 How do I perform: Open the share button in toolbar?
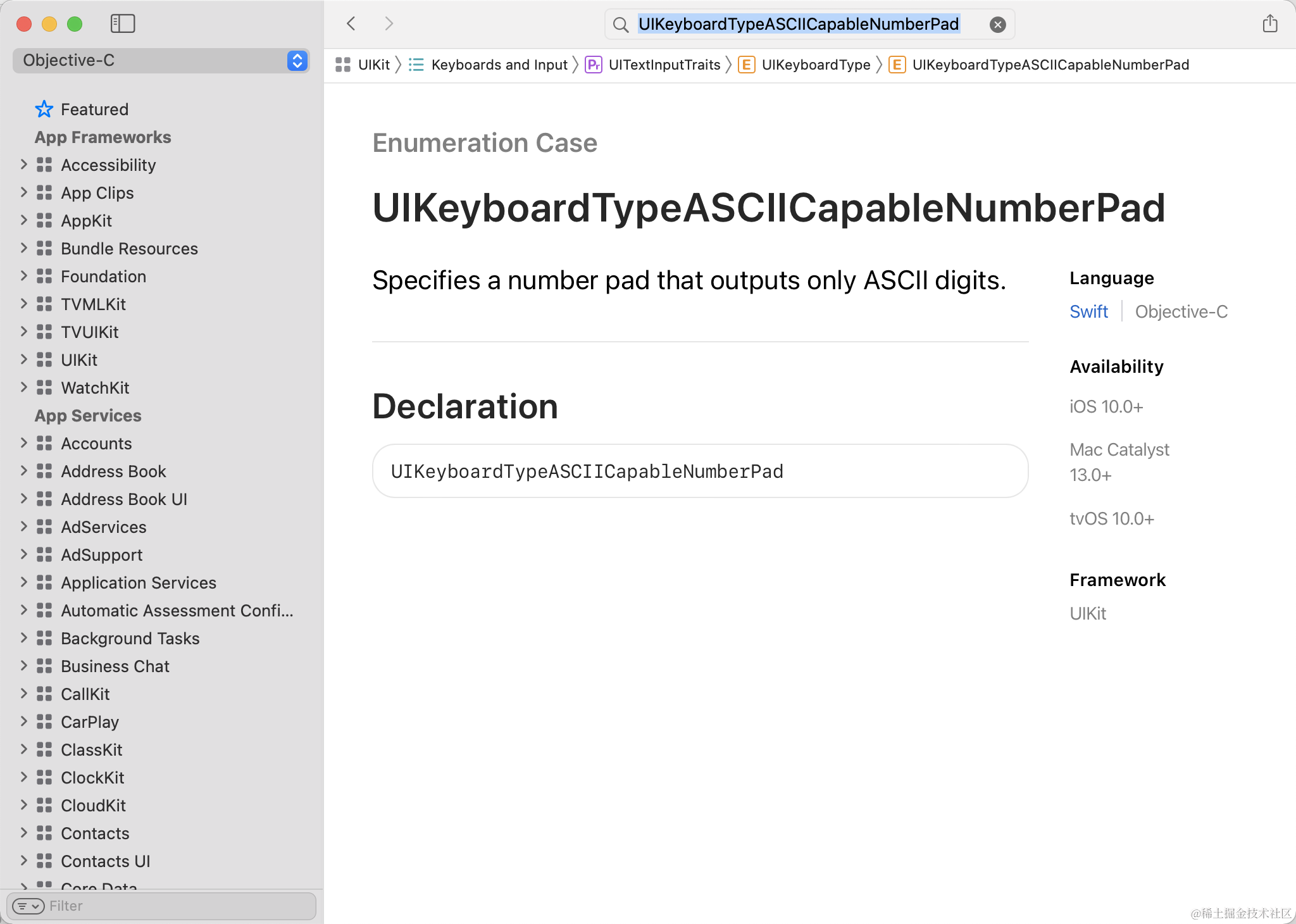pyautogui.click(x=1269, y=24)
